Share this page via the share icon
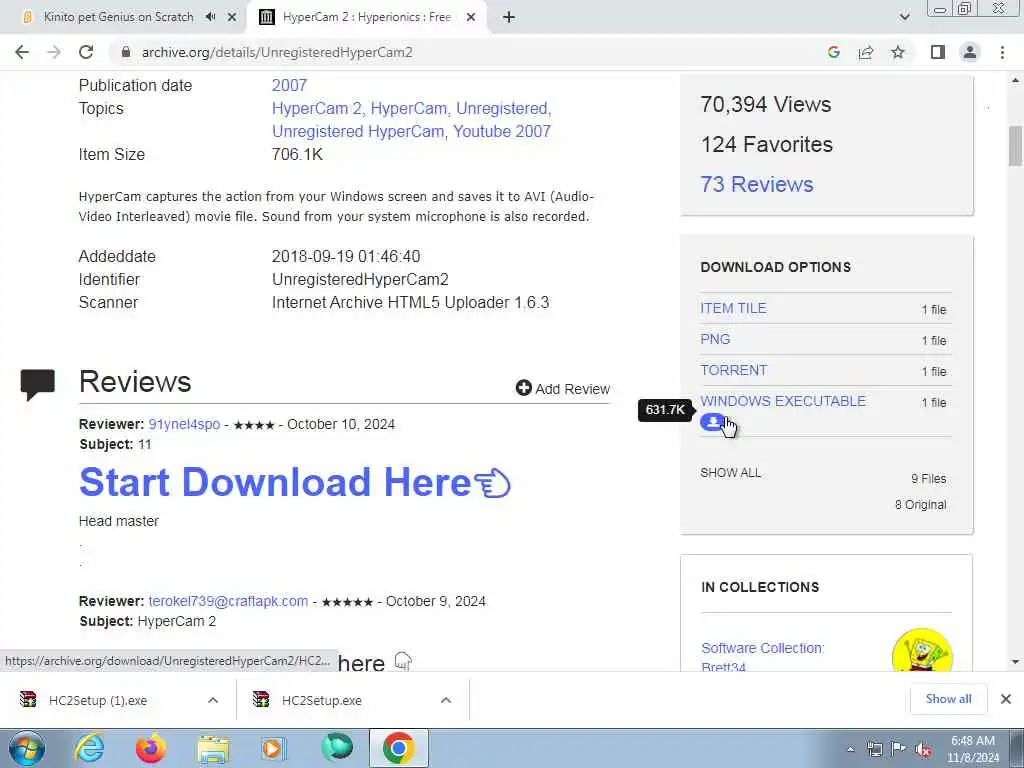1024x768 pixels. pyautogui.click(x=866, y=52)
